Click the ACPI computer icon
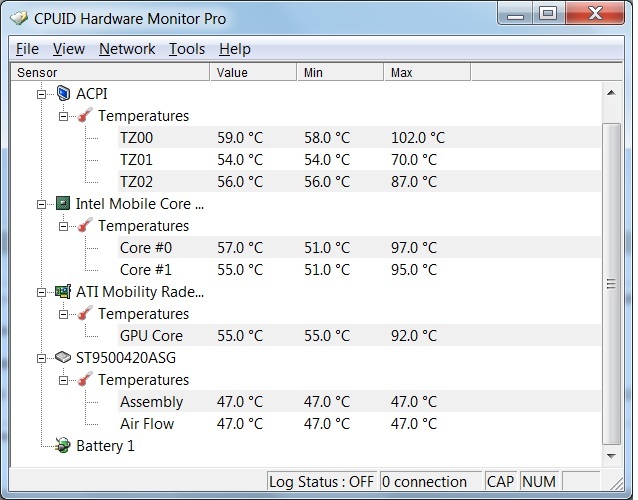Image resolution: width=638 pixels, height=500 pixels. [63, 94]
